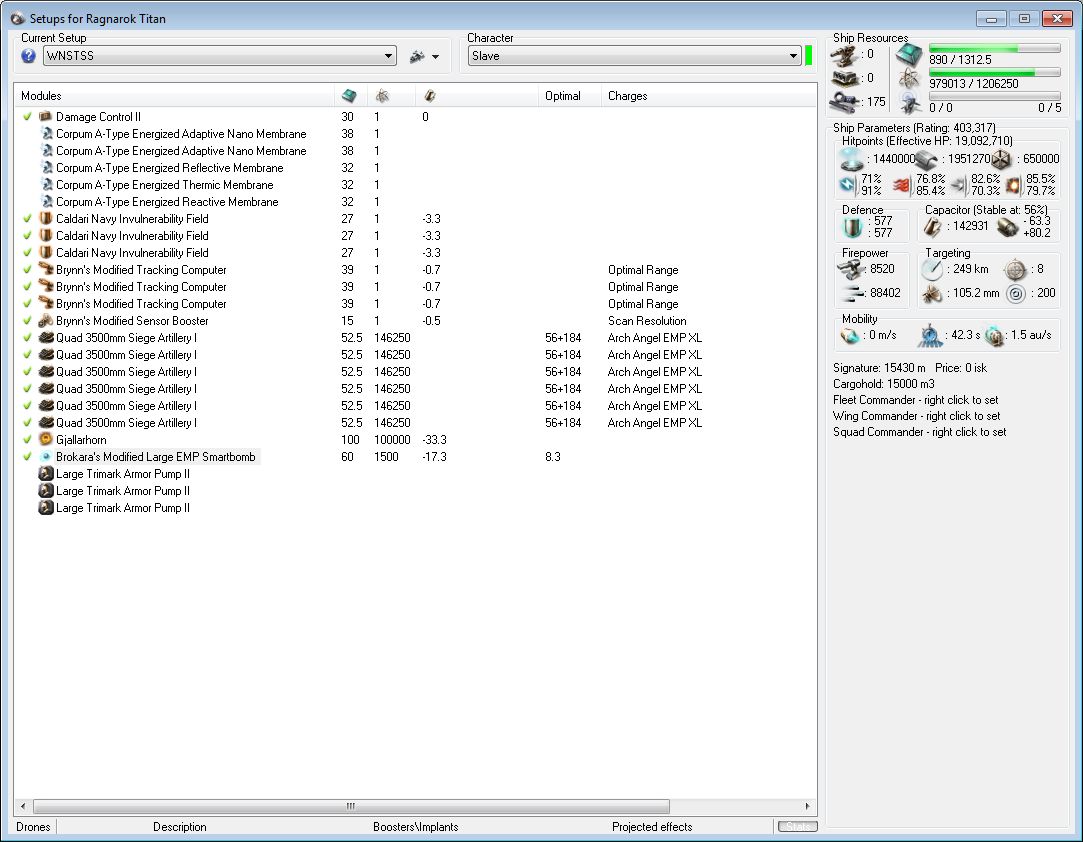The image size is (1083, 842).
Task: Click the Corpum A-Type Energized Reflective Membrane icon
Action: click(46, 168)
